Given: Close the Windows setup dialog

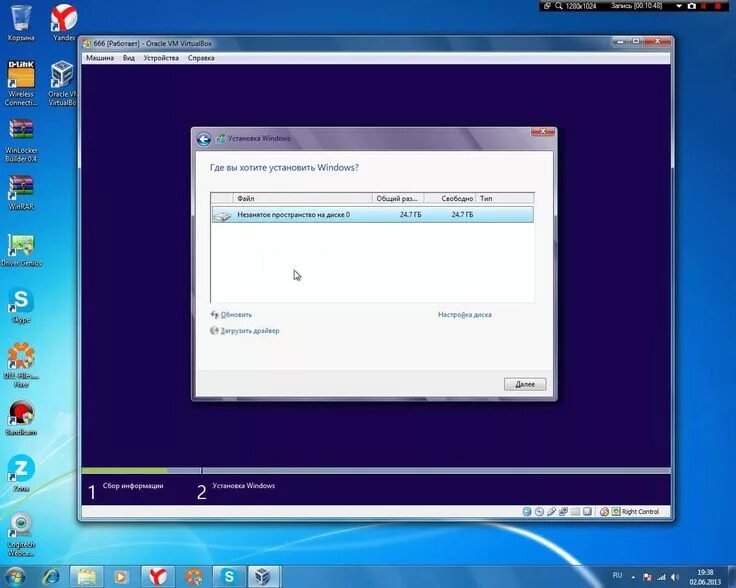Looking at the screenshot, I should click(543, 132).
